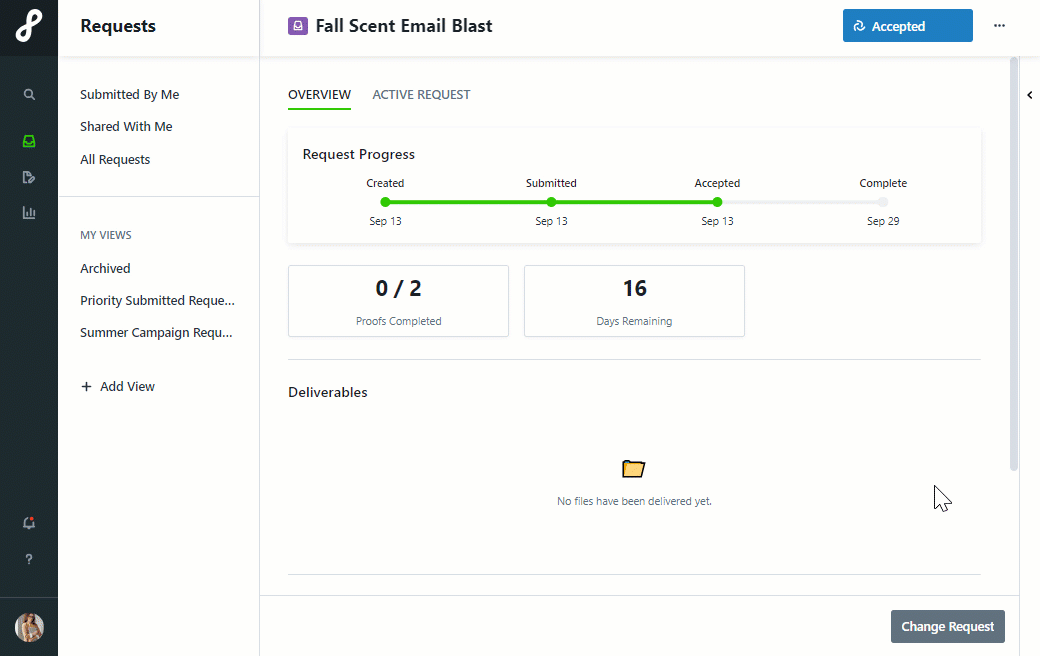1040x656 pixels.
Task: Open the Accepted status dropdown button
Action: coord(907,26)
